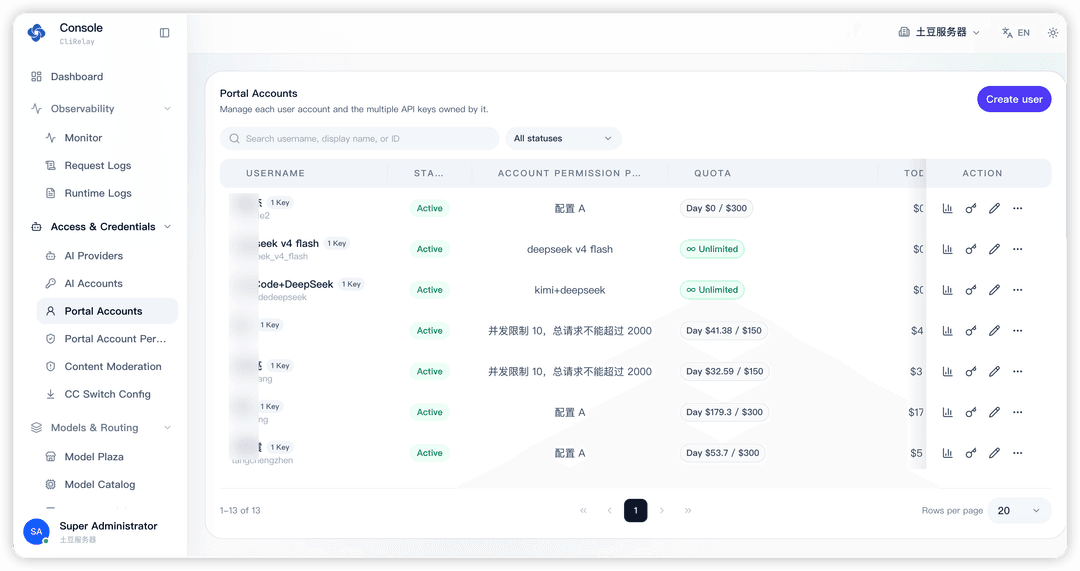
Task: Jump to the first page arrows
Action: point(583,510)
